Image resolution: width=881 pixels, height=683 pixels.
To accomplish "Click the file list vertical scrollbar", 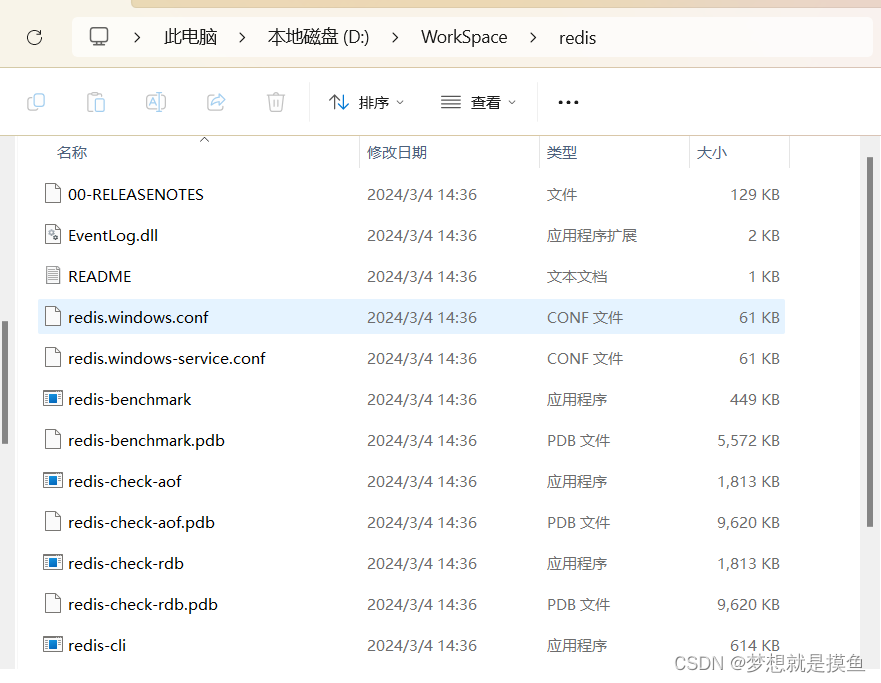I will pyautogui.click(x=870, y=342).
